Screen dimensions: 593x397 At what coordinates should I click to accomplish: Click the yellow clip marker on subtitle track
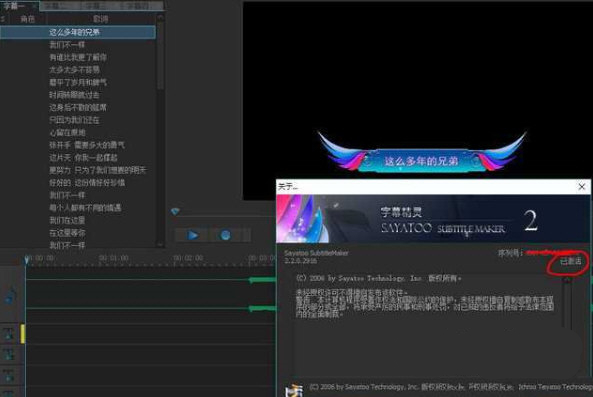coord(23,333)
